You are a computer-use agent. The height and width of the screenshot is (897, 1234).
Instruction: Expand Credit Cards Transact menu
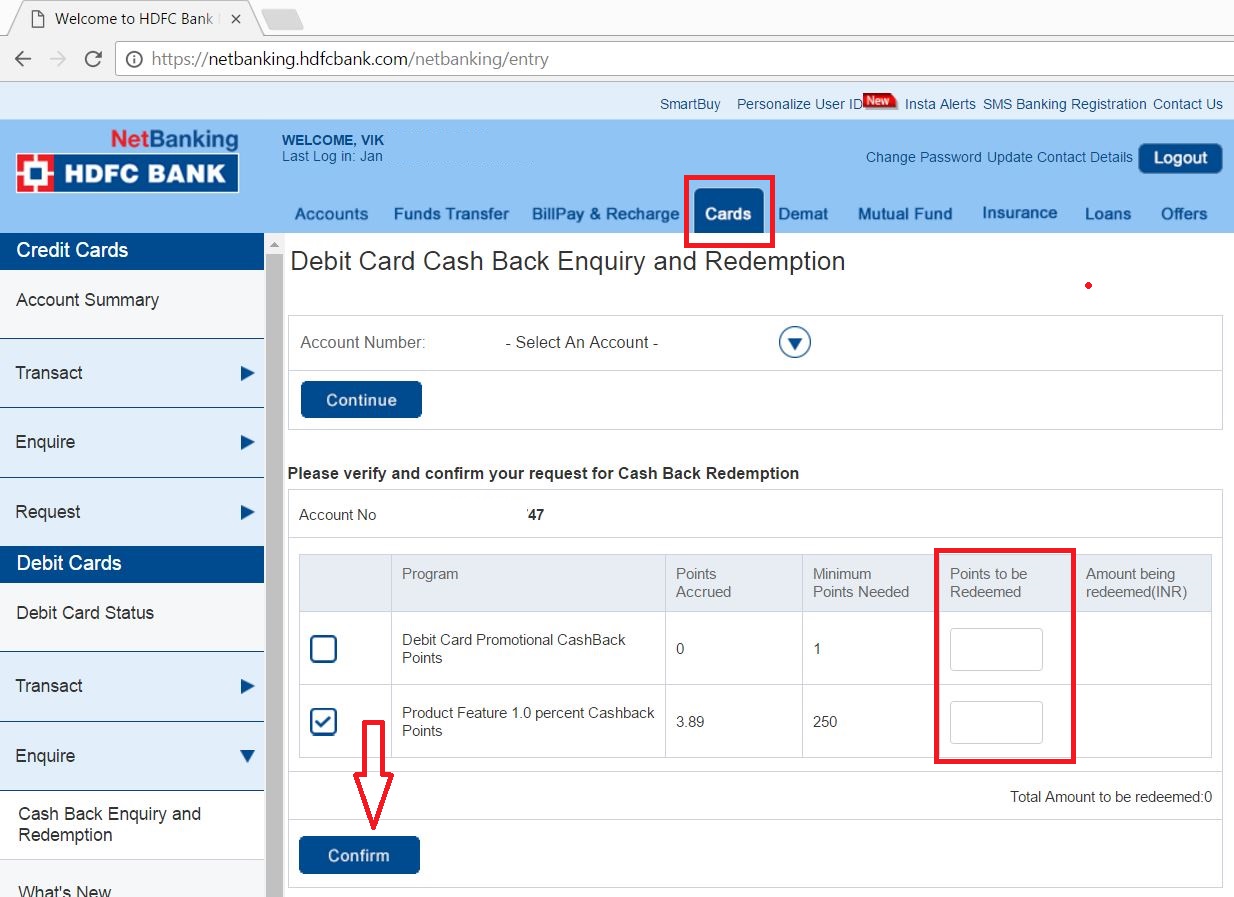click(x=132, y=373)
